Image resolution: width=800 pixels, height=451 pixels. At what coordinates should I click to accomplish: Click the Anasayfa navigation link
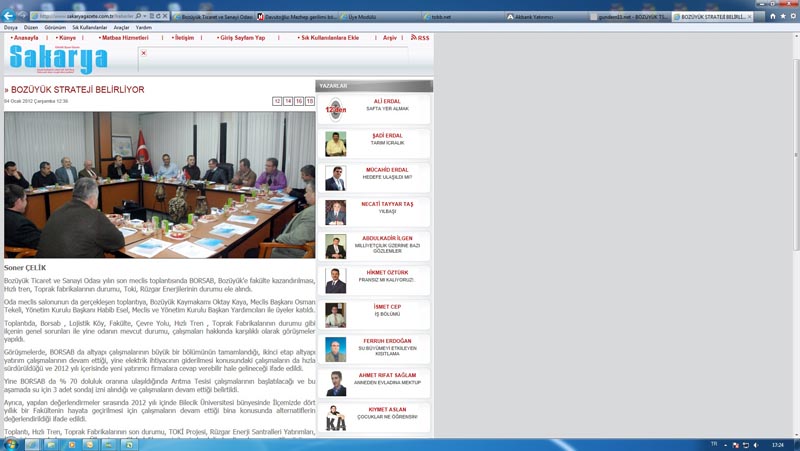25,38
